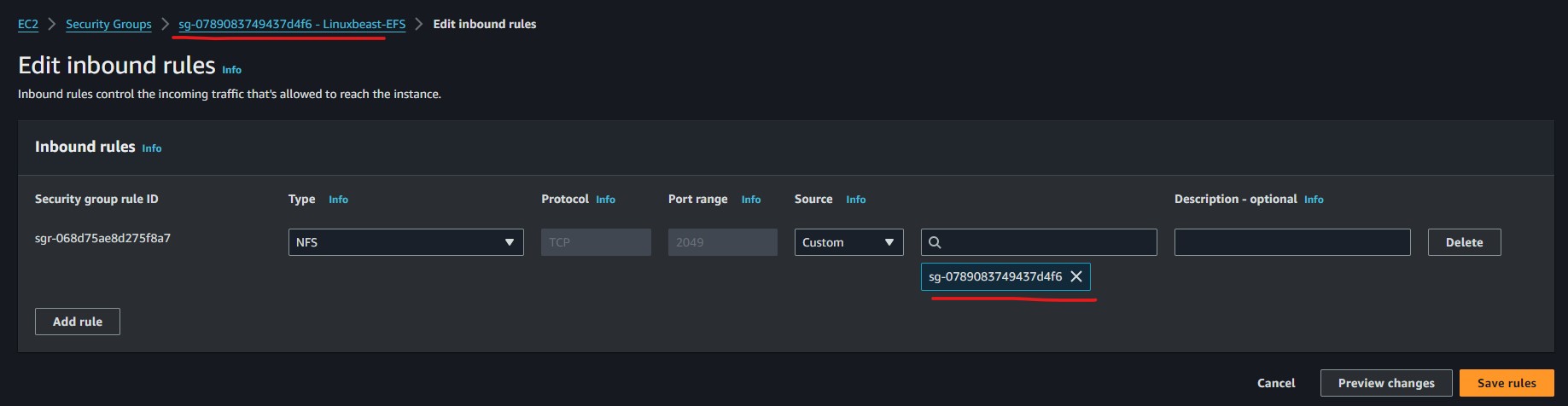
Task: Preview changes before saving
Action: click(x=1386, y=383)
